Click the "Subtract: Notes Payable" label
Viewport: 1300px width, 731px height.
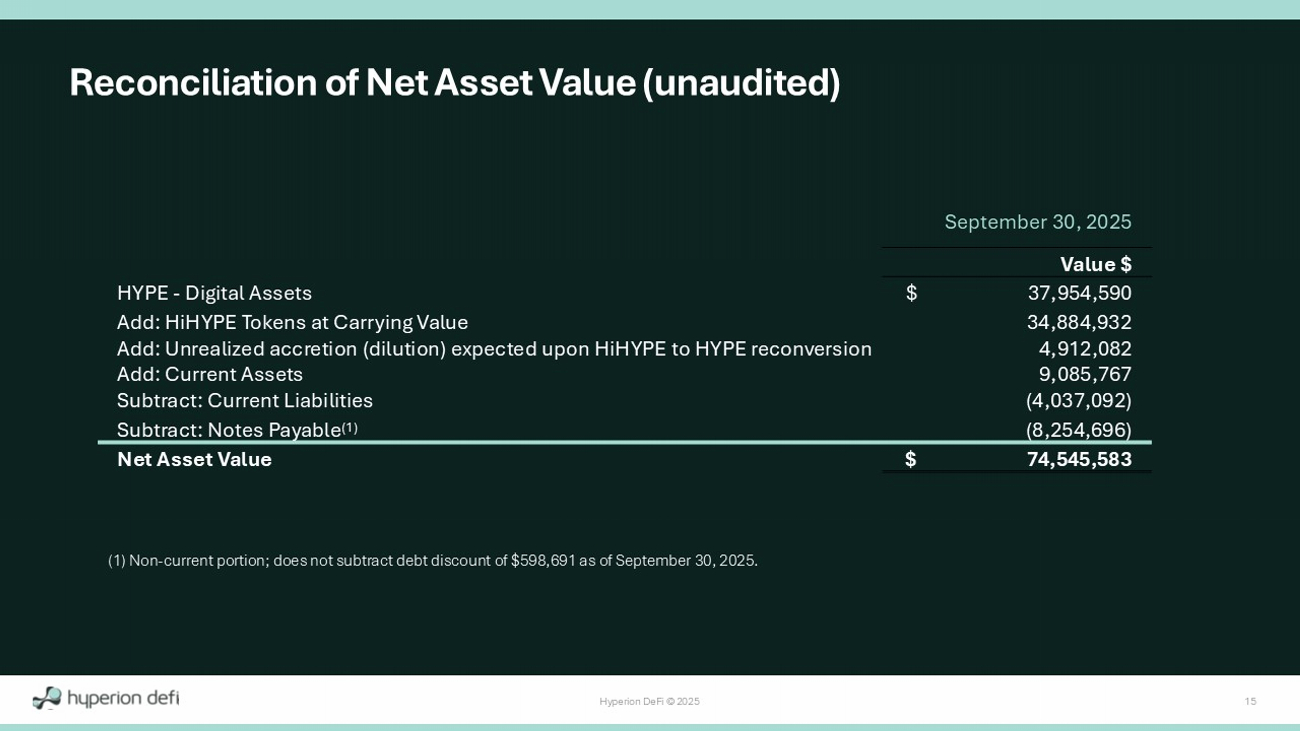pos(229,430)
